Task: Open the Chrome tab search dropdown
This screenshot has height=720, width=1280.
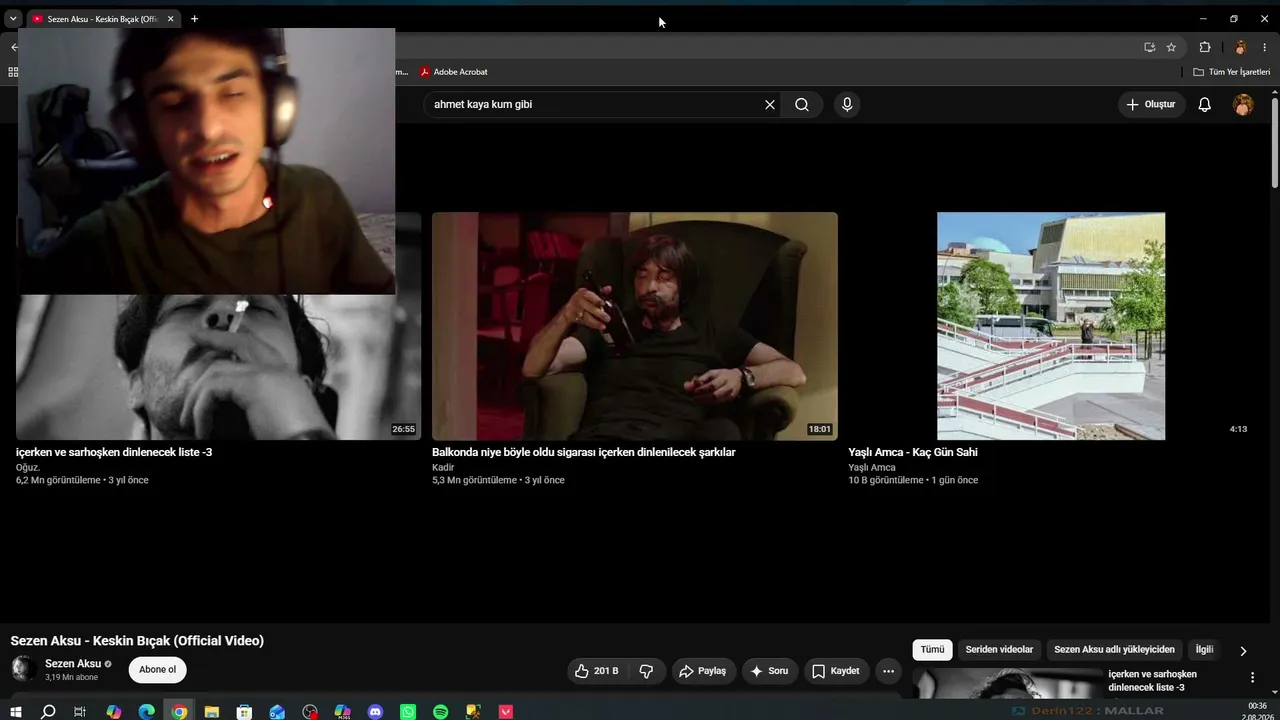Action: [13, 19]
